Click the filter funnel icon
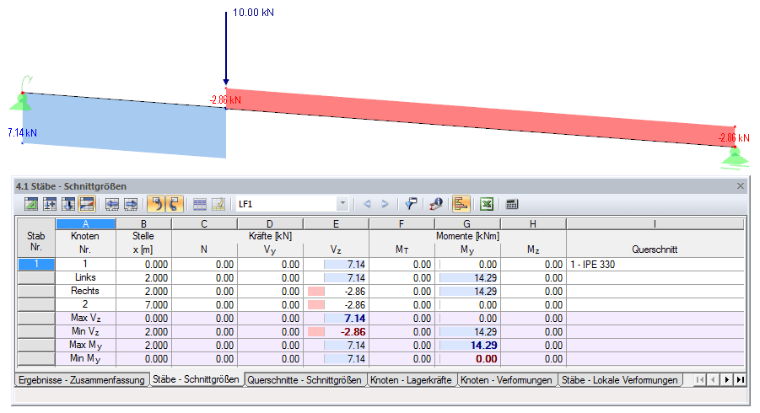Image resolution: width=760 pixels, height=413 pixels. click(411, 204)
